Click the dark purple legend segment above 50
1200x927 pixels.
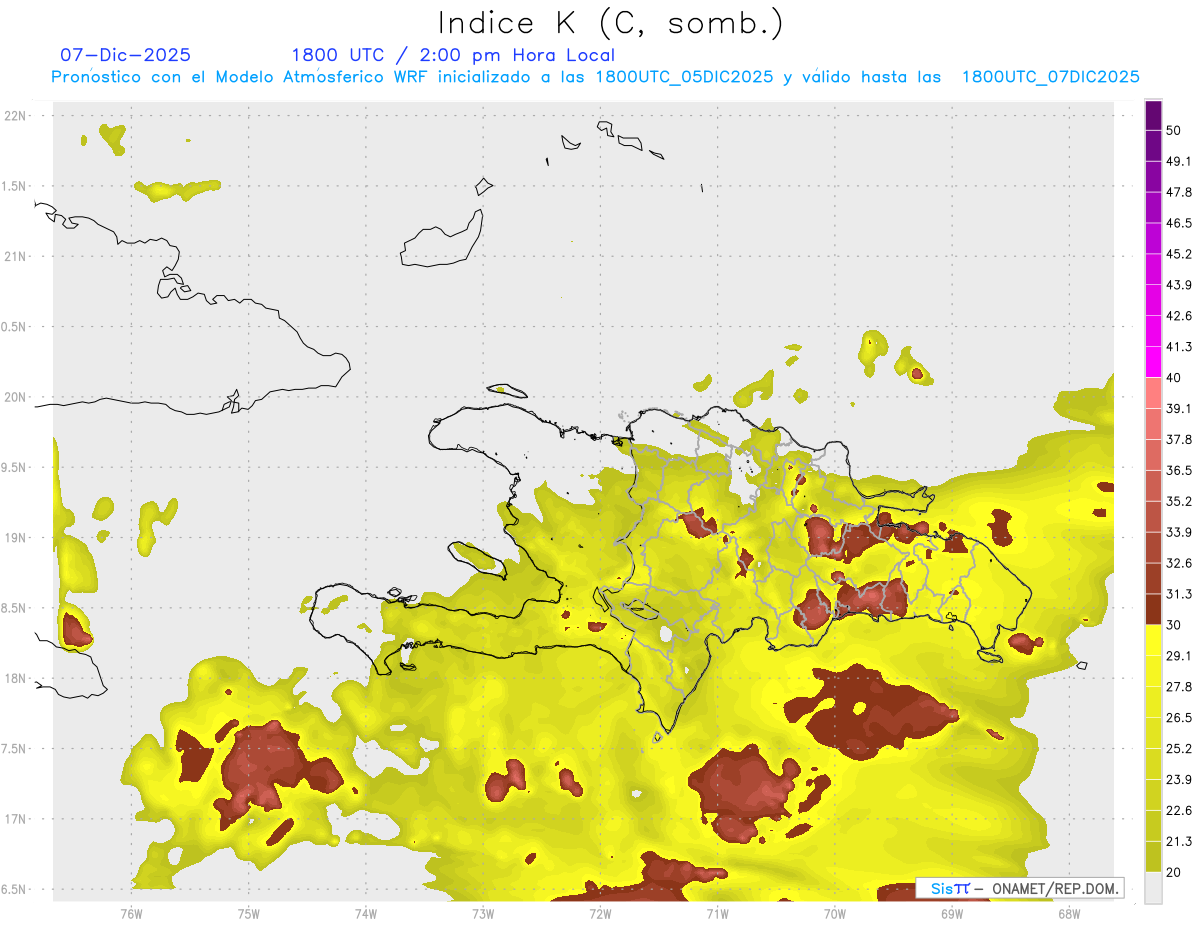pos(1153,115)
